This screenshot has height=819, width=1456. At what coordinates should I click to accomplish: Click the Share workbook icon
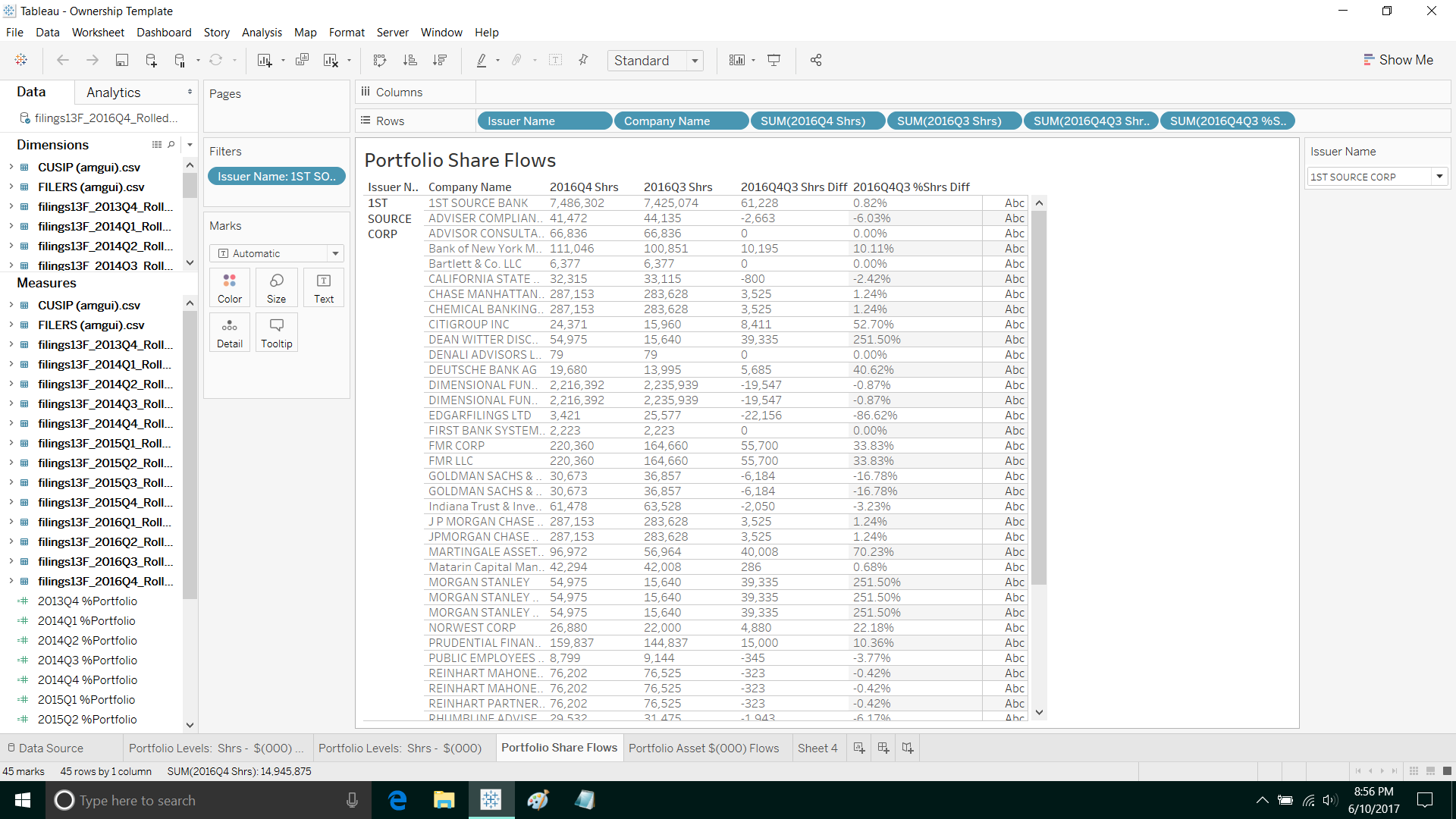pos(816,61)
